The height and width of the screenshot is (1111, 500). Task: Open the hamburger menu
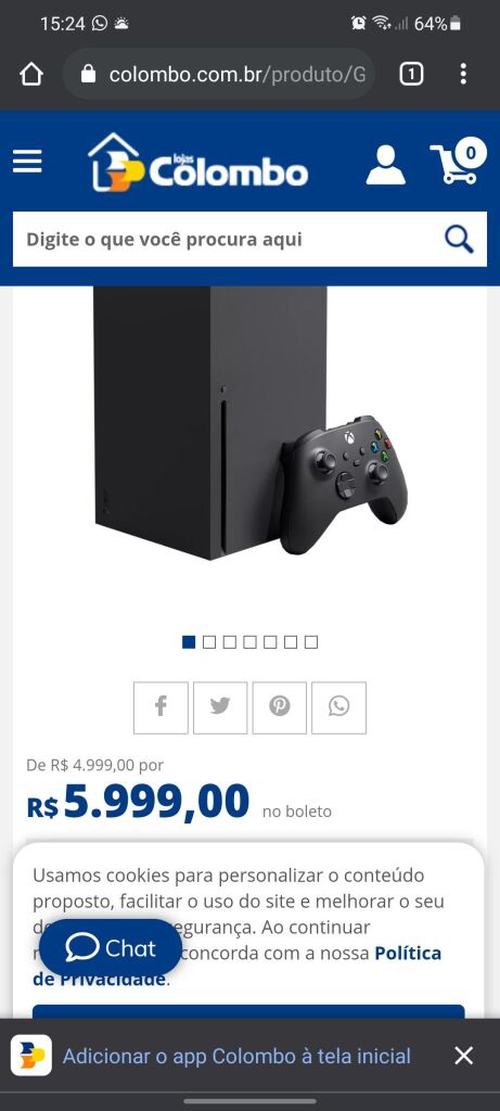(x=28, y=162)
